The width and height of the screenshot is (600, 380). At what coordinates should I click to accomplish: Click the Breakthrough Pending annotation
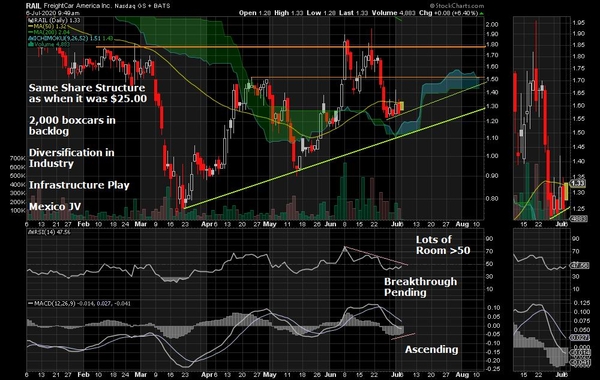click(421, 287)
